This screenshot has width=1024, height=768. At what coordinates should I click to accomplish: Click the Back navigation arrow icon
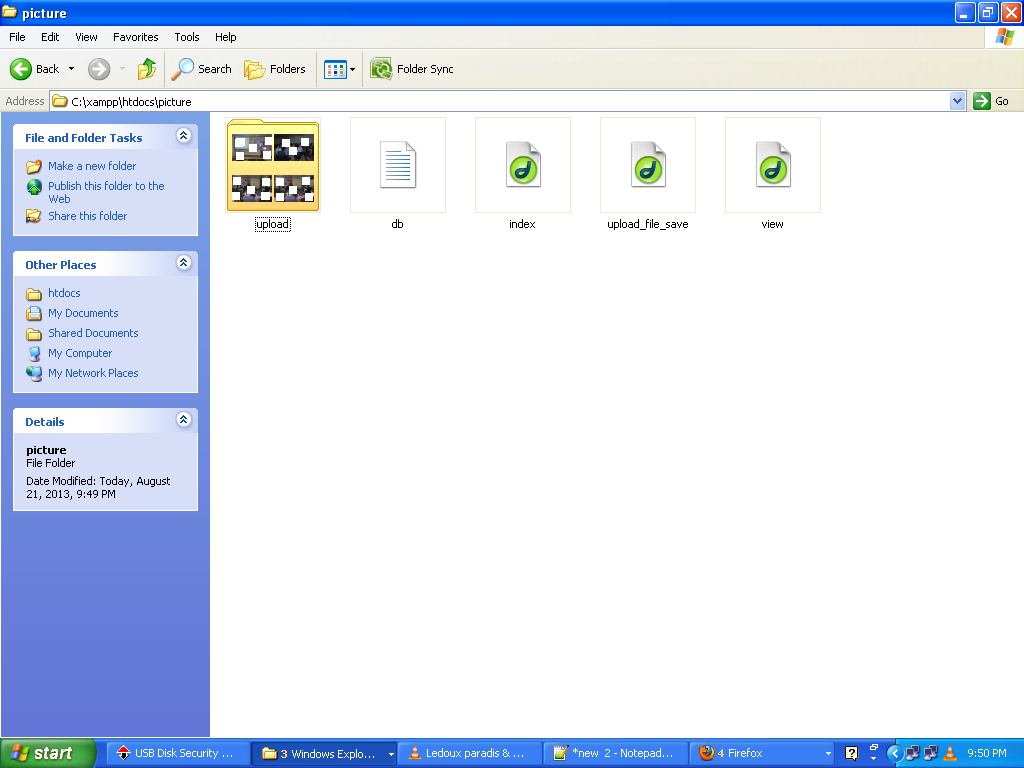pyautogui.click(x=20, y=69)
